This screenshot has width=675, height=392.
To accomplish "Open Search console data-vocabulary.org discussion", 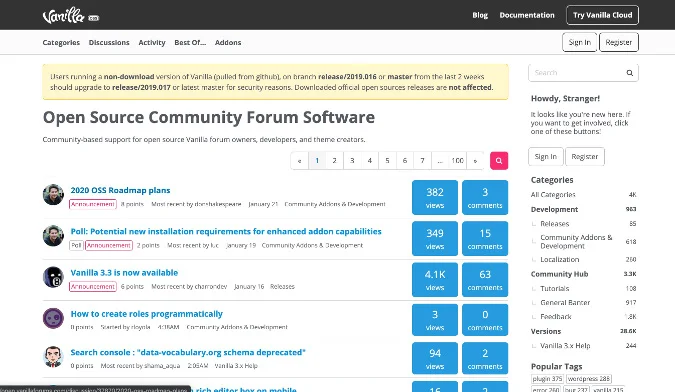I will [x=188, y=352].
